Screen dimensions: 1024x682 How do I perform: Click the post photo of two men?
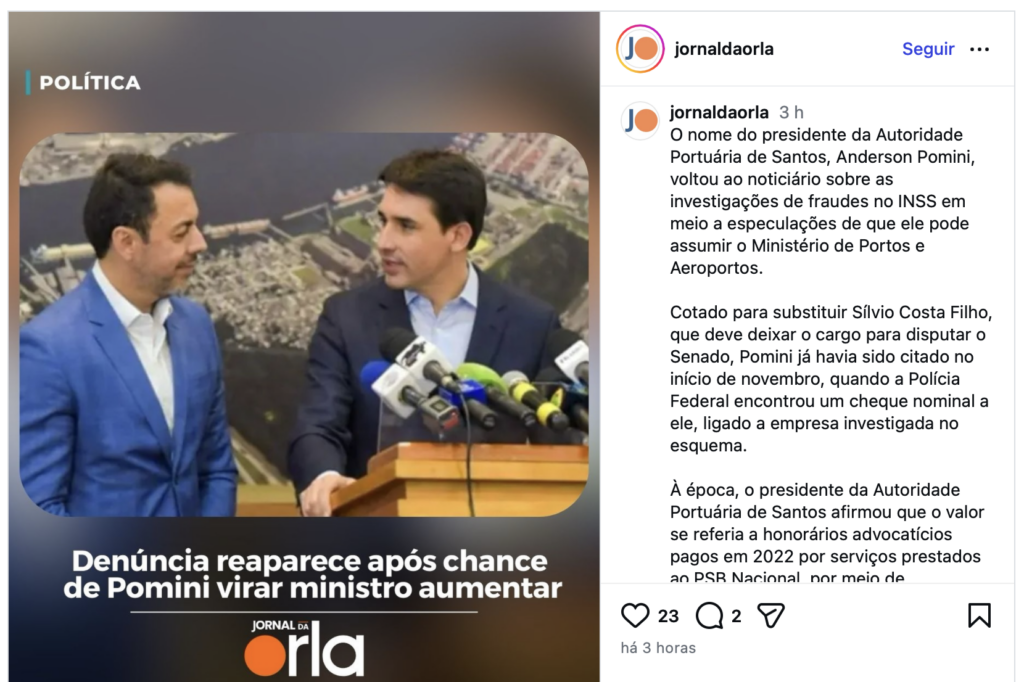coord(304,325)
